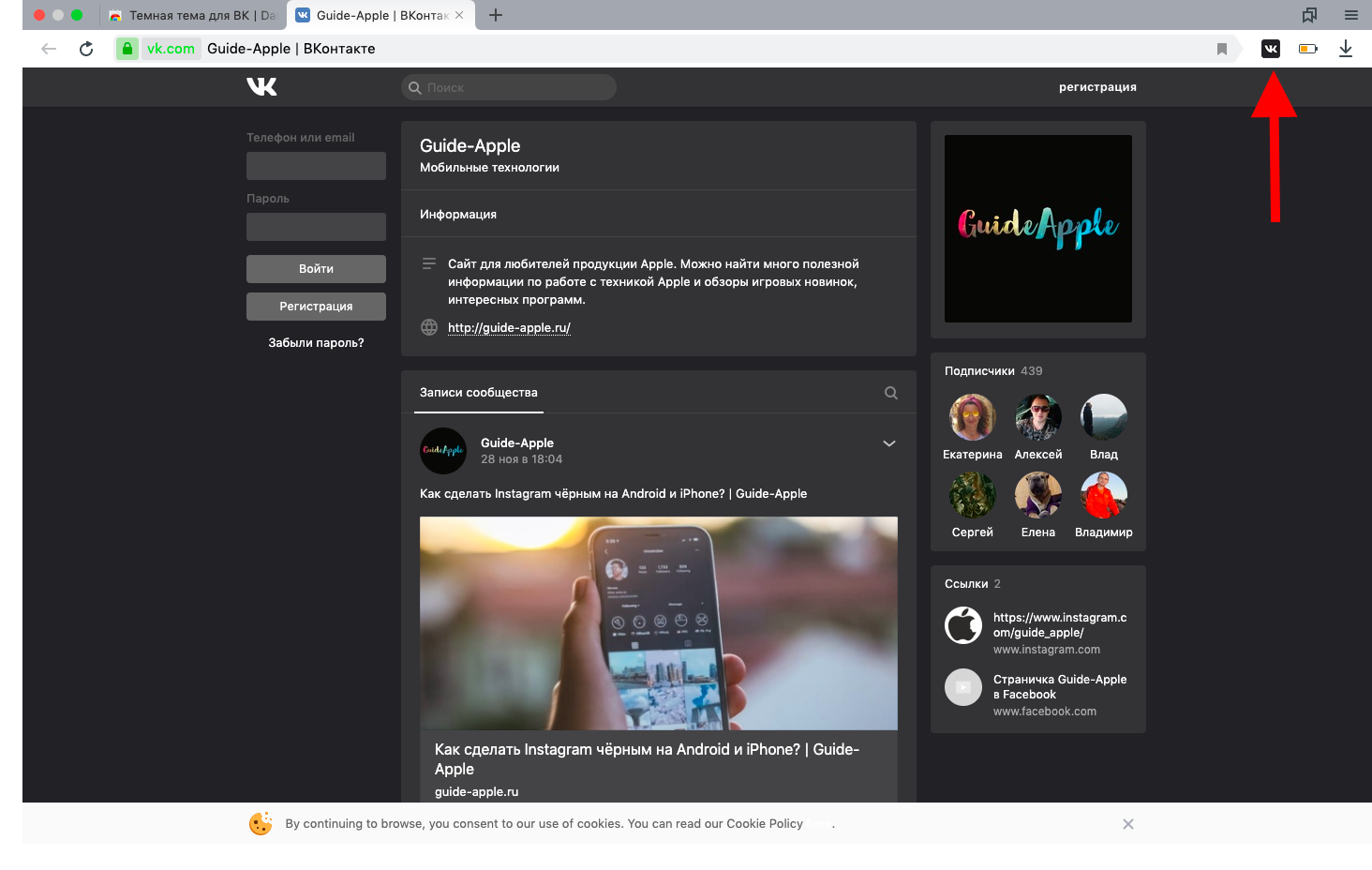Open subscriber Влад's avatar
1372x870 pixels.
click(x=1104, y=417)
